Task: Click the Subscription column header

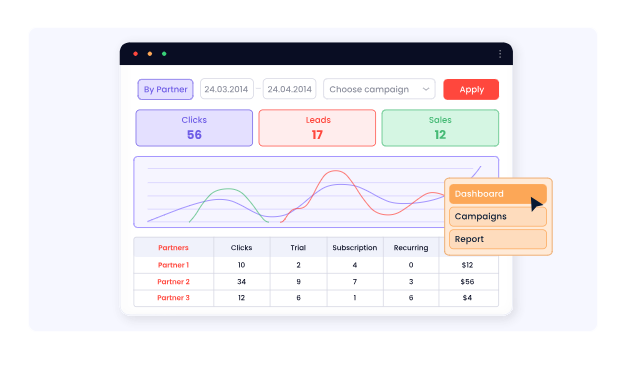Action: click(355, 248)
